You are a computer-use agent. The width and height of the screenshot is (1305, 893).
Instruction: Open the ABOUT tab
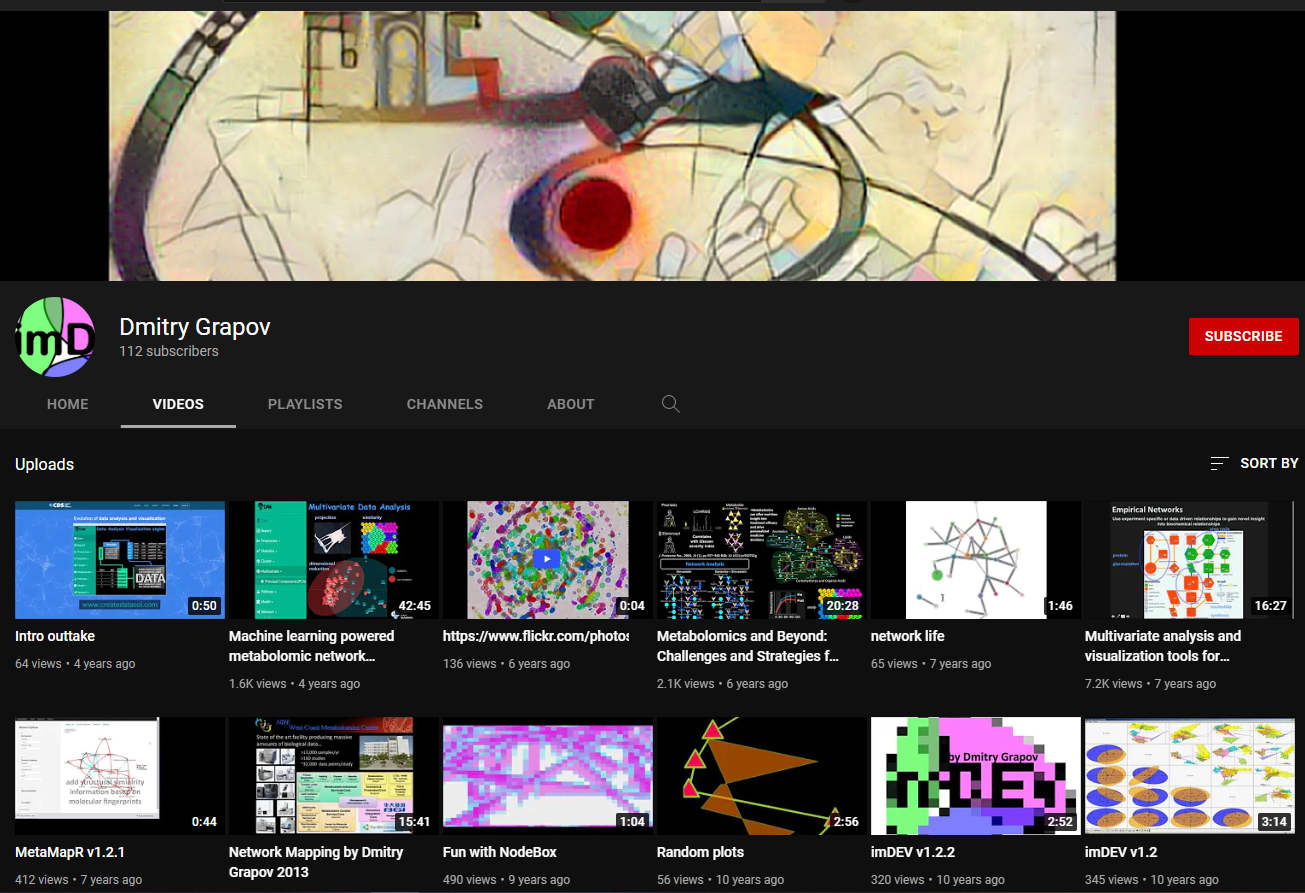[570, 404]
